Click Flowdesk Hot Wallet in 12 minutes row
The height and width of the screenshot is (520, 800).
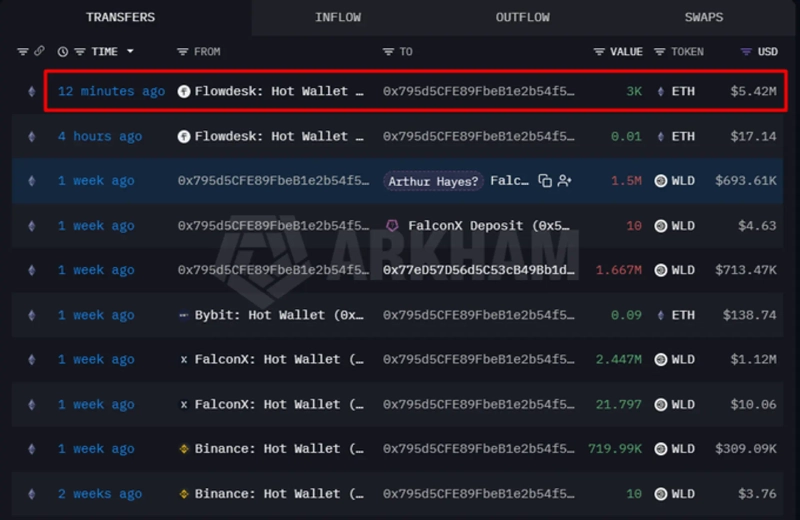tap(279, 91)
